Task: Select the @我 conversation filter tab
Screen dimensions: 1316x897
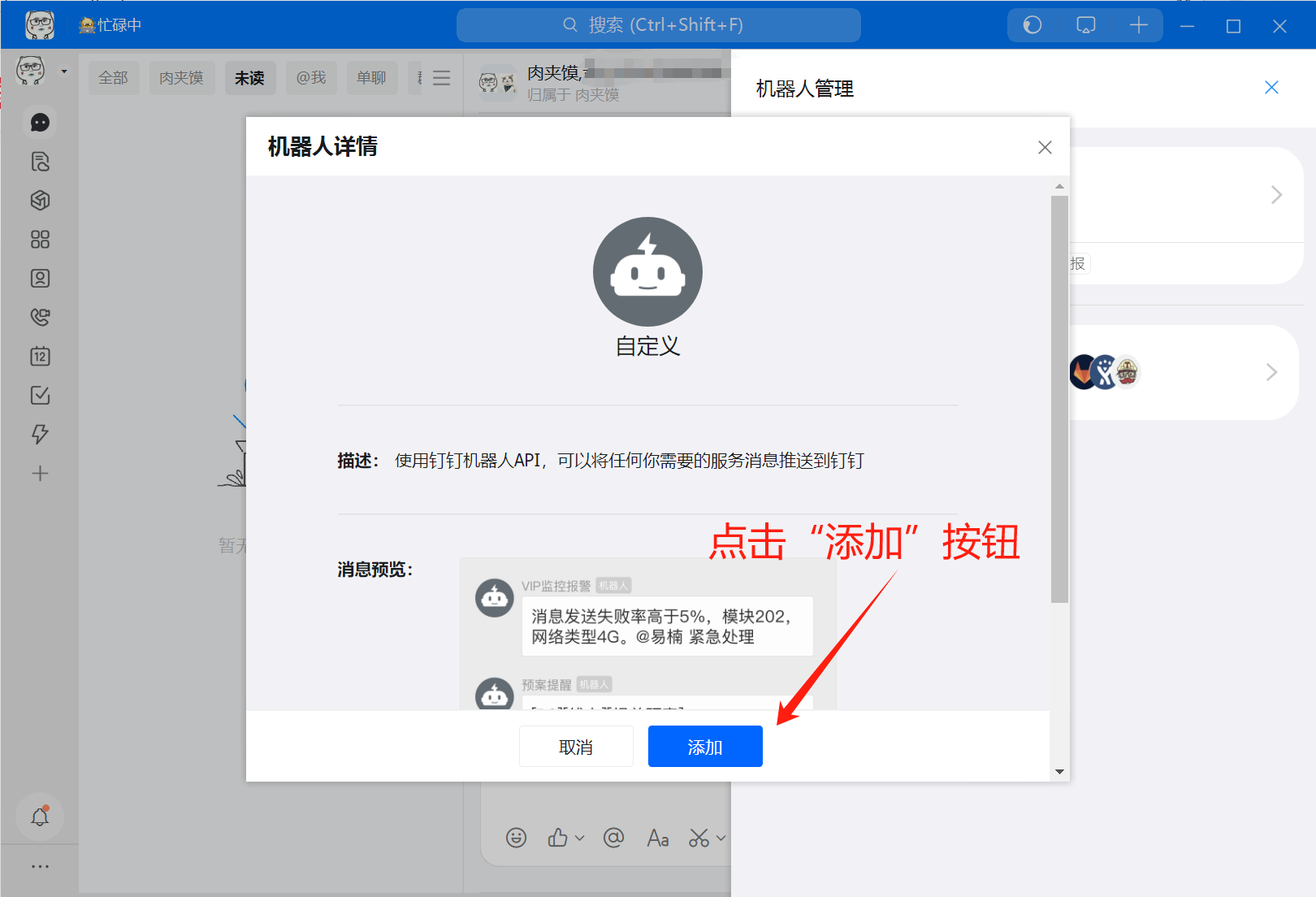Action: pyautogui.click(x=311, y=78)
